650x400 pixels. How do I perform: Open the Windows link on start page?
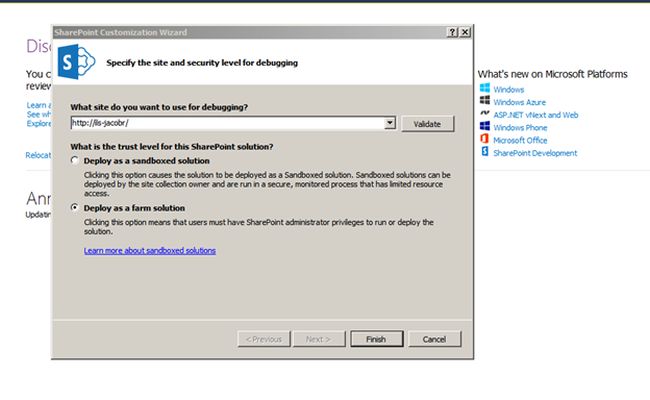pos(509,90)
